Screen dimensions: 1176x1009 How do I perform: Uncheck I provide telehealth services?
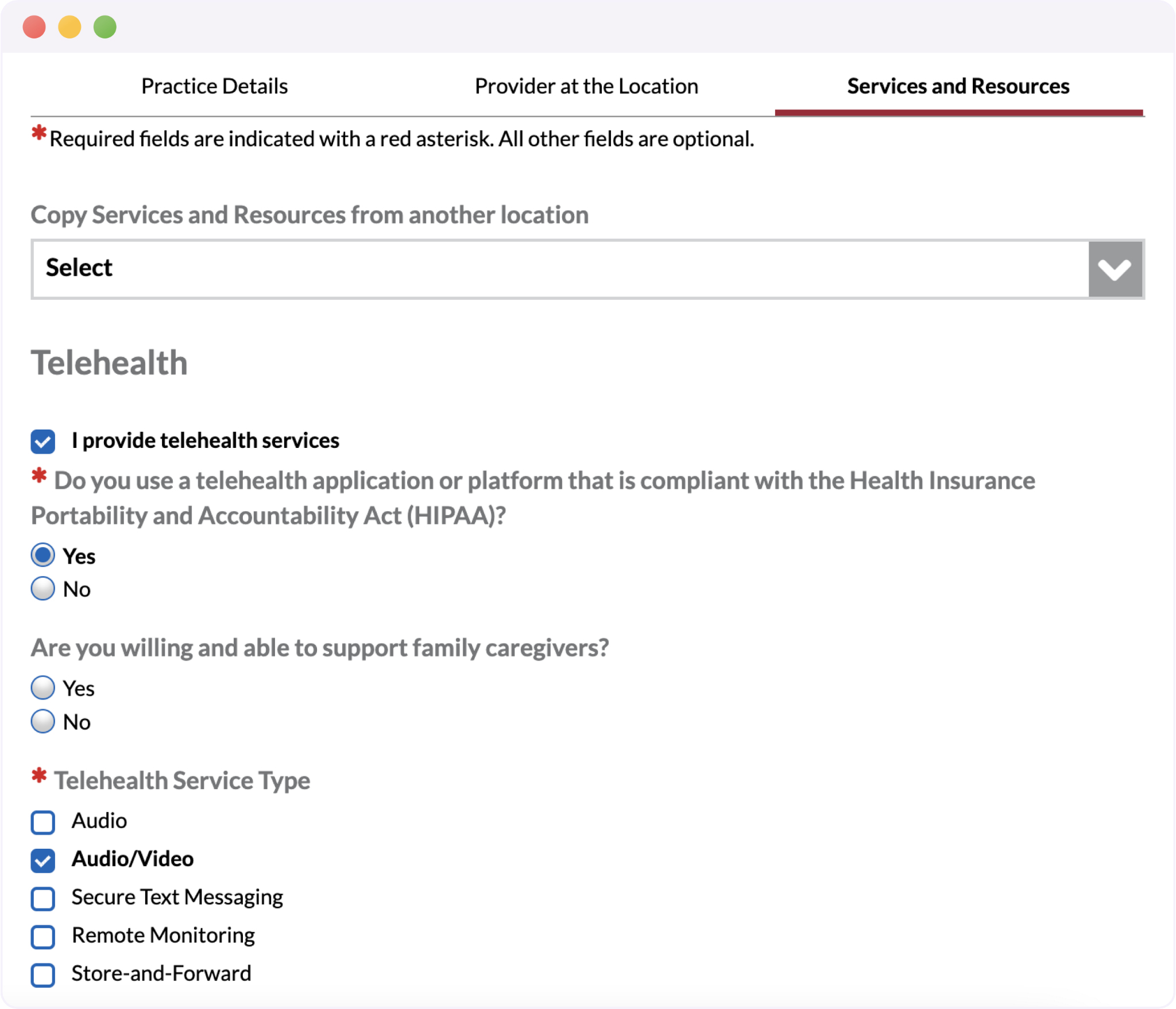tap(43, 441)
